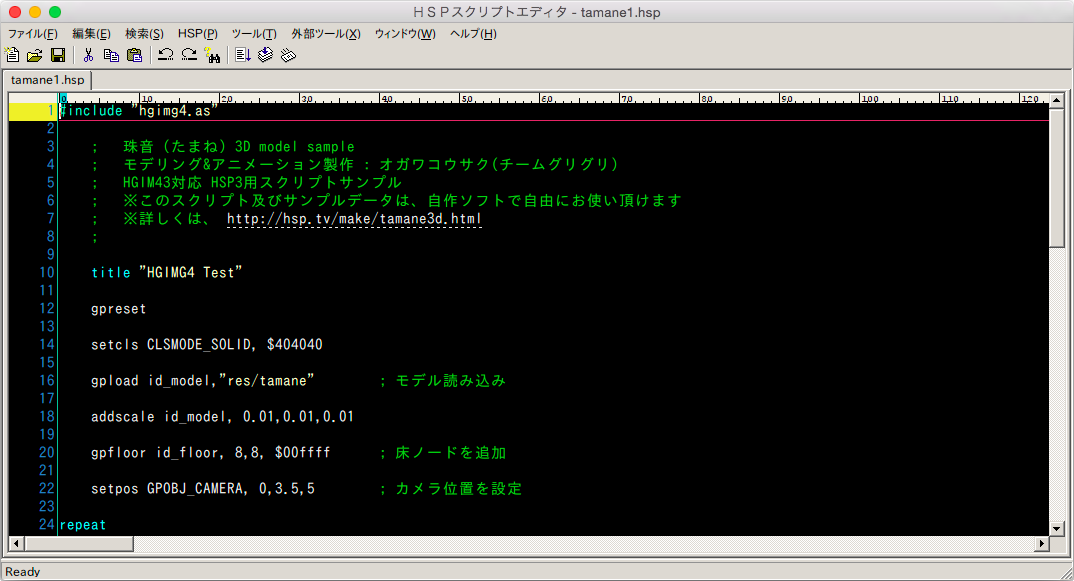Open the ファイル(F) menu
Viewport: 1074px width, 581px height.
tap(33, 34)
